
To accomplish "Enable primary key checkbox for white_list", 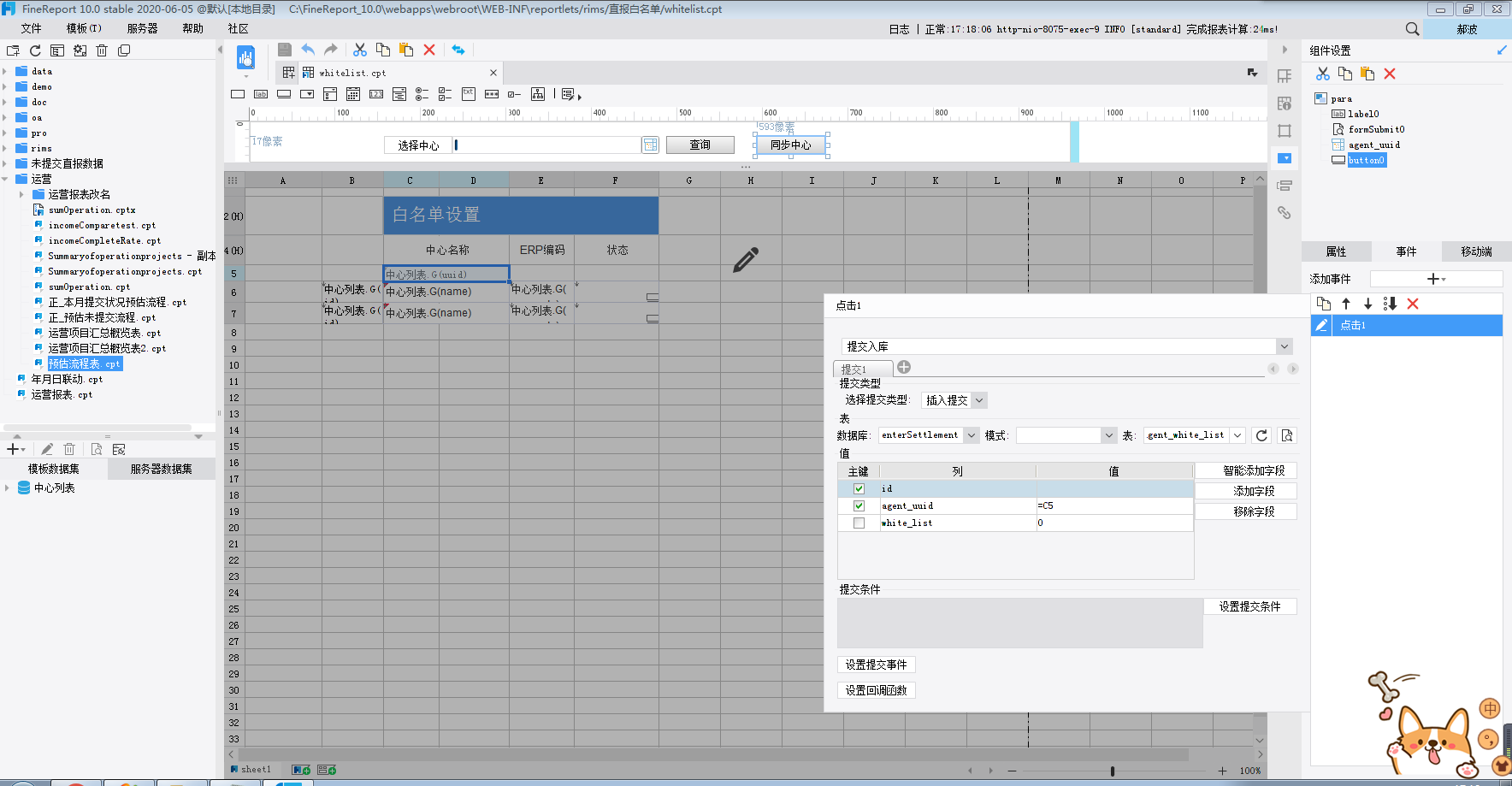I will (x=859, y=523).
